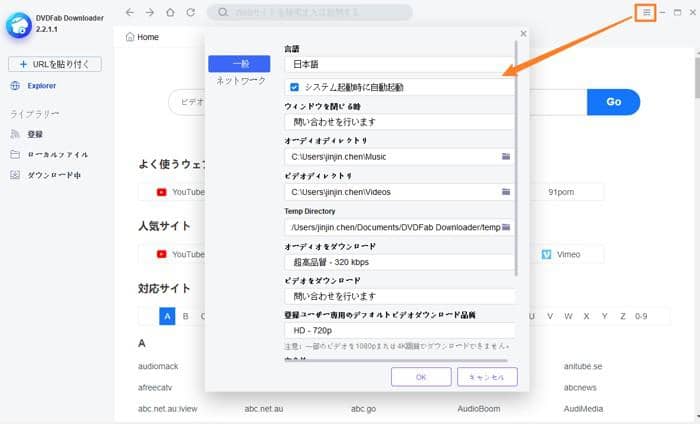
Task: Click the キャンセル button
Action: pos(487,377)
